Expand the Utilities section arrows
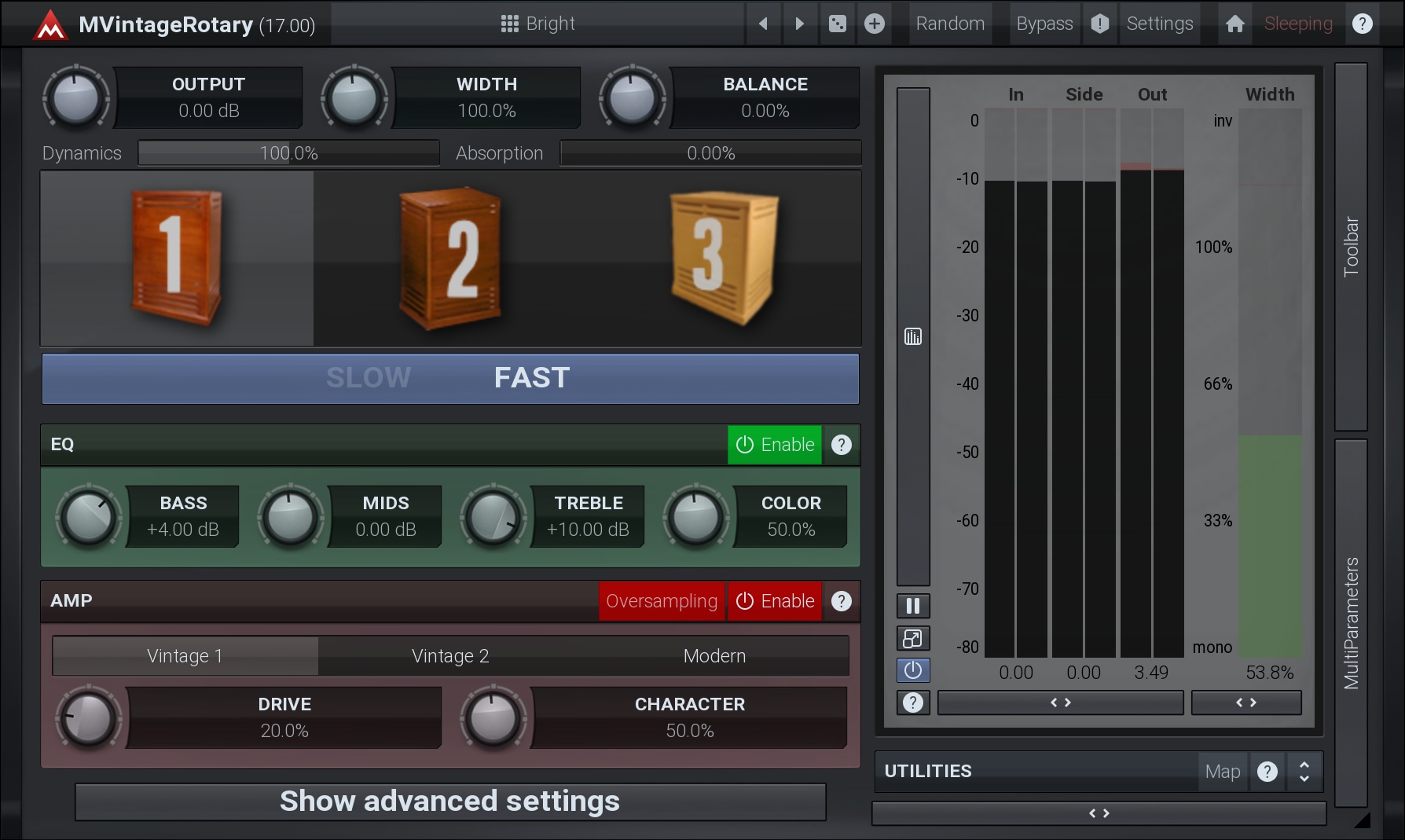1405x840 pixels. pyautogui.click(x=1304, y=771)
